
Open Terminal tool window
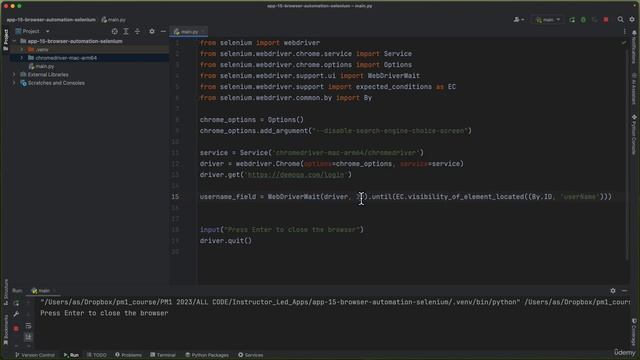(x=163, y=355)
